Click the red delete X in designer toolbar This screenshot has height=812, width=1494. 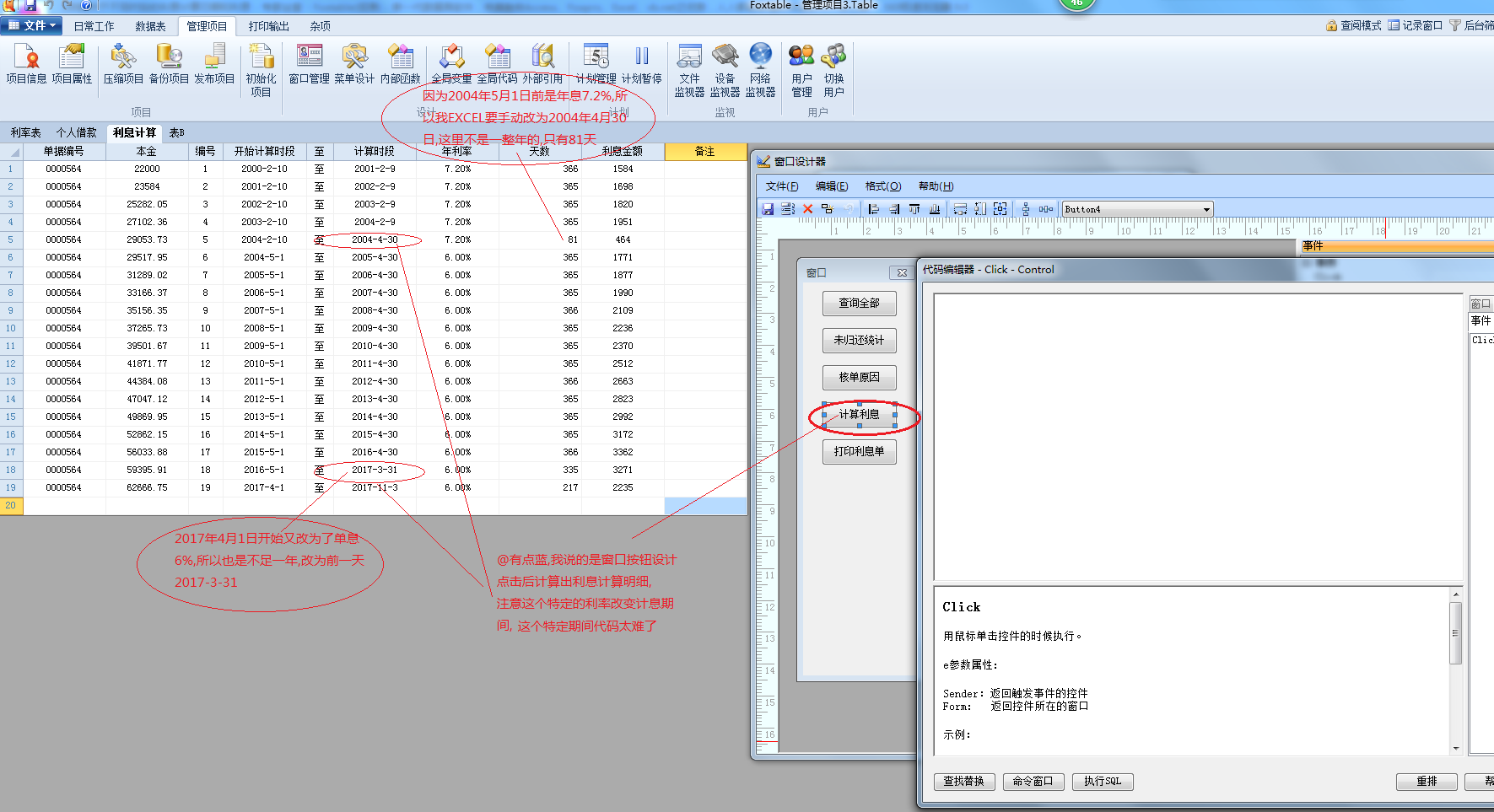click(807, 209)
